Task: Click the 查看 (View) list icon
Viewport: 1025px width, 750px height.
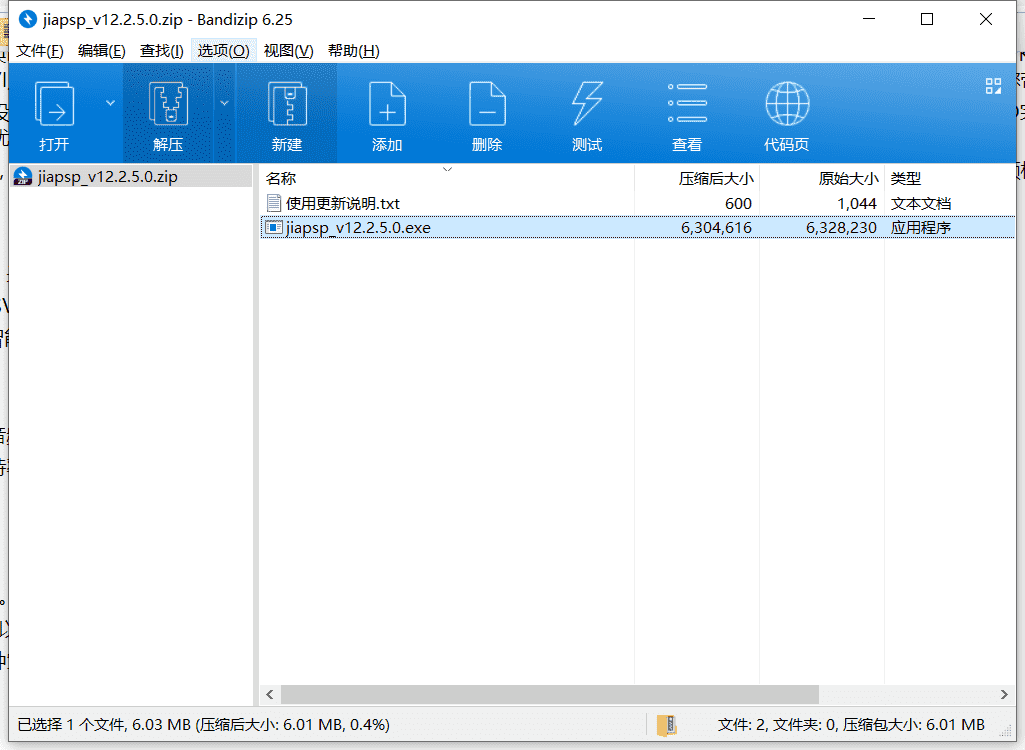Action: [687, 103]
